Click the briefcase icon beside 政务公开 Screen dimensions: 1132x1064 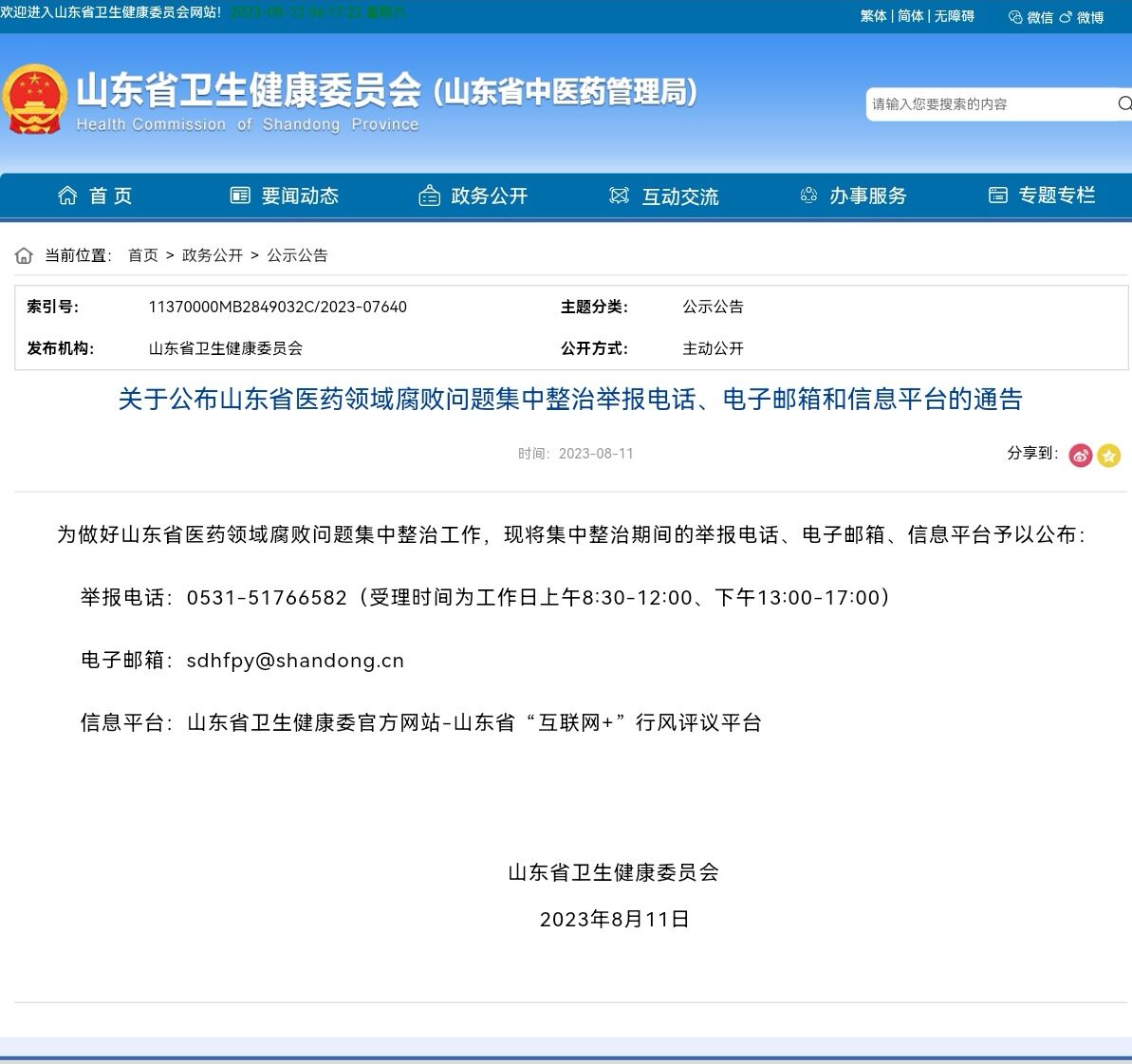(x=429, y=195)
